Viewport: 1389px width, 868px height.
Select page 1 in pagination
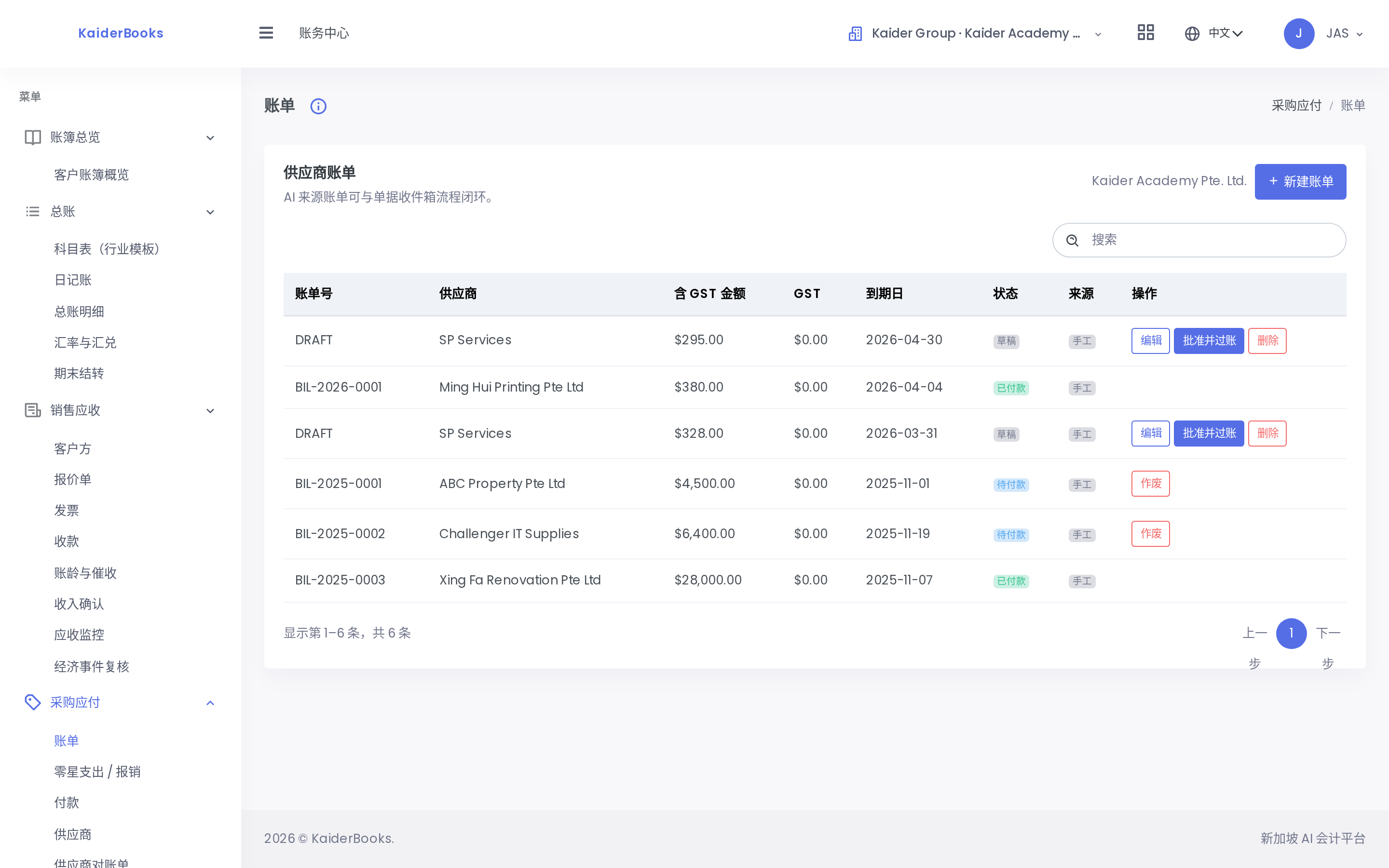pyautogui.click(x=1292, y=633)
